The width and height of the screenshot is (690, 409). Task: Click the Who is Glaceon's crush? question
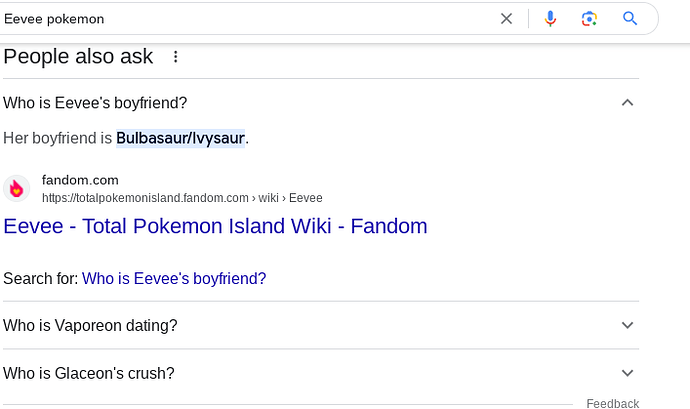click(x=89, y=373)
